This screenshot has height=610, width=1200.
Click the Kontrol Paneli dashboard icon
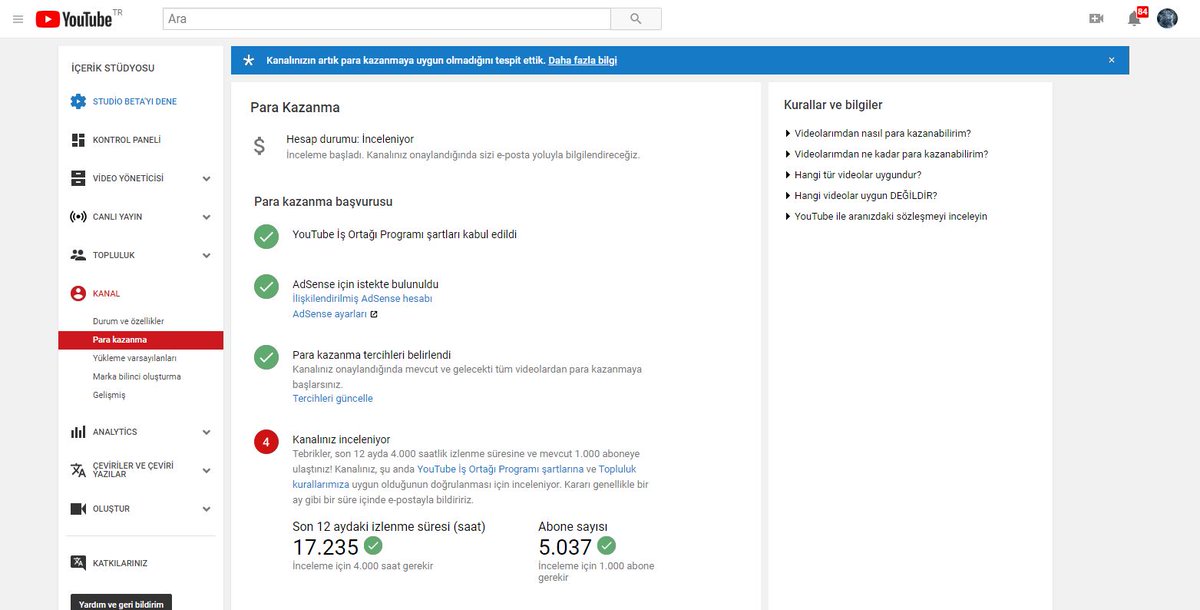click(78, 140)
